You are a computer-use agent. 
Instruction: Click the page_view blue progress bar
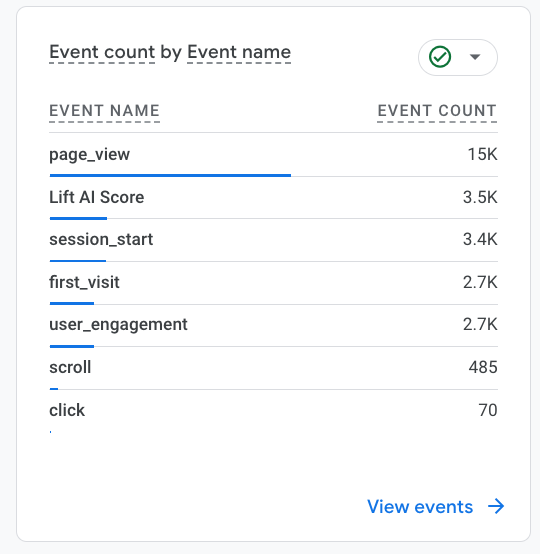(170, 175)
